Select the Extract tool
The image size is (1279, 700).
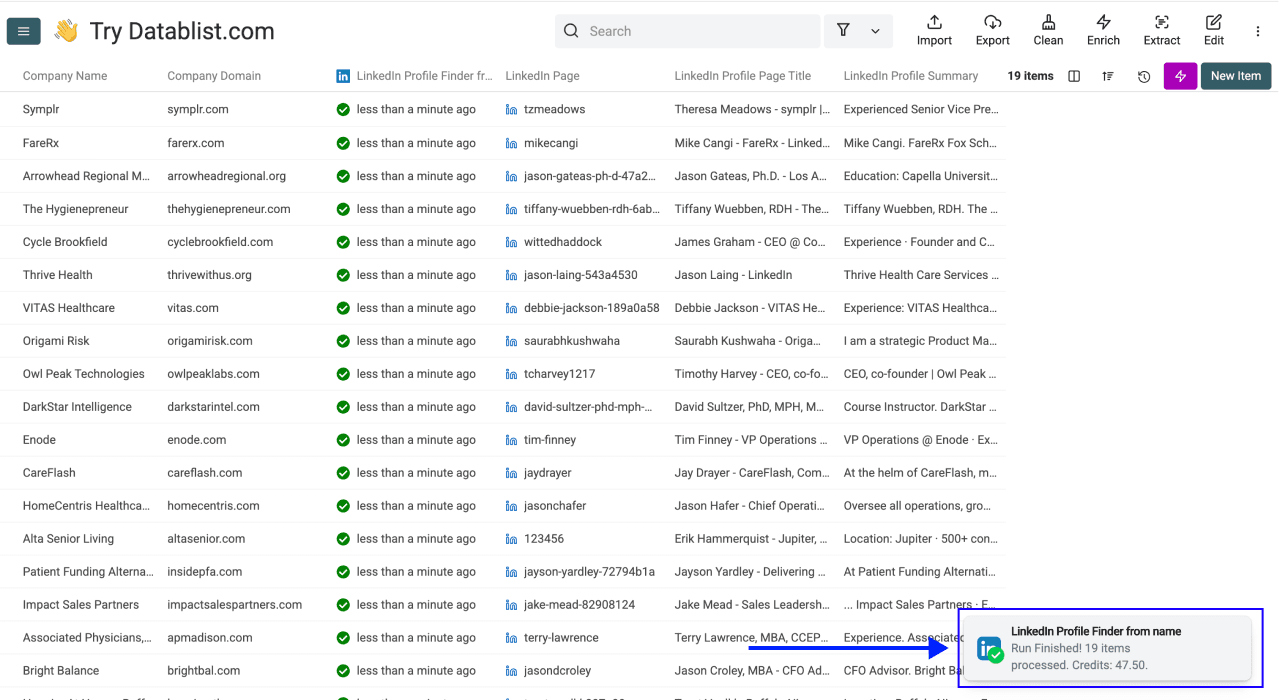point(1161,30)
